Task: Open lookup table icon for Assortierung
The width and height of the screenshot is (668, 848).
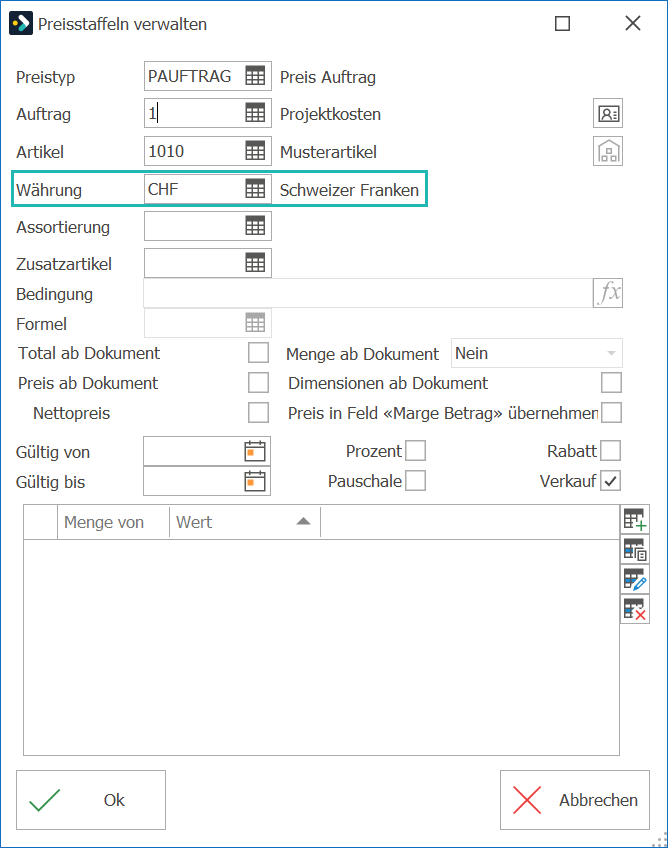Action: (255, 226)
